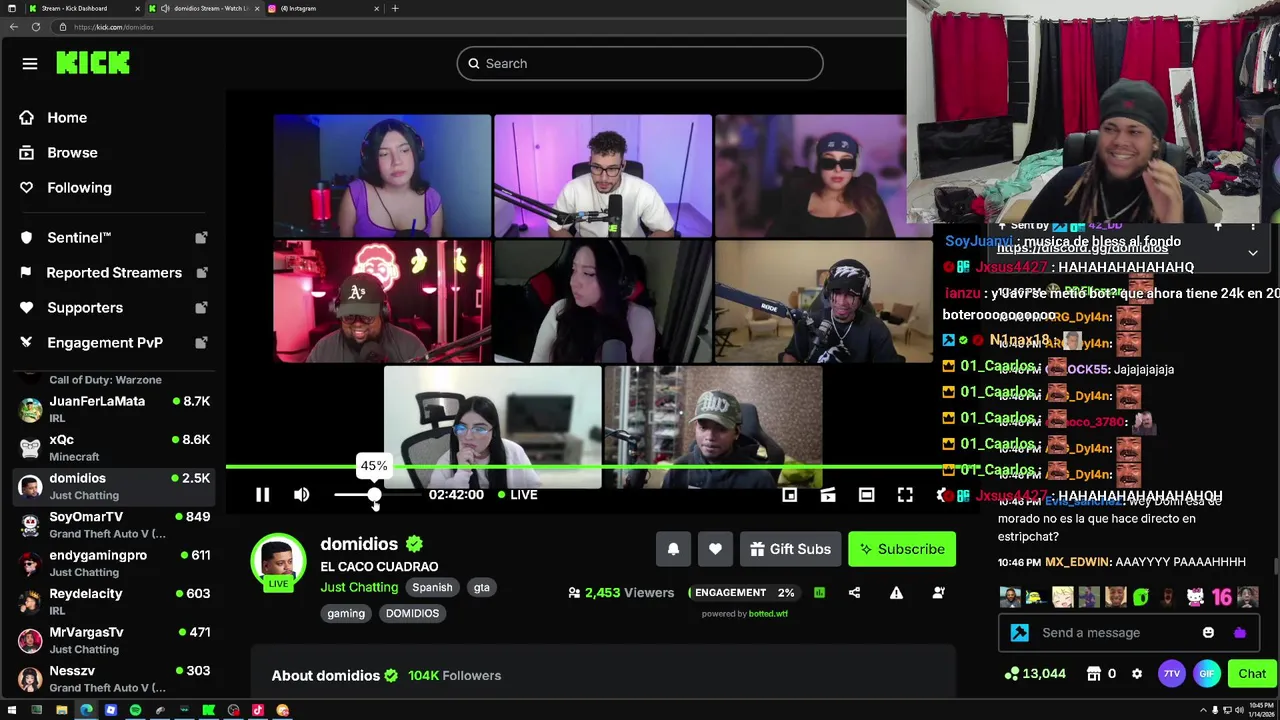Screen dimensions: 1280x720
Task: Mute the stream volume
Action: point(302,495)
